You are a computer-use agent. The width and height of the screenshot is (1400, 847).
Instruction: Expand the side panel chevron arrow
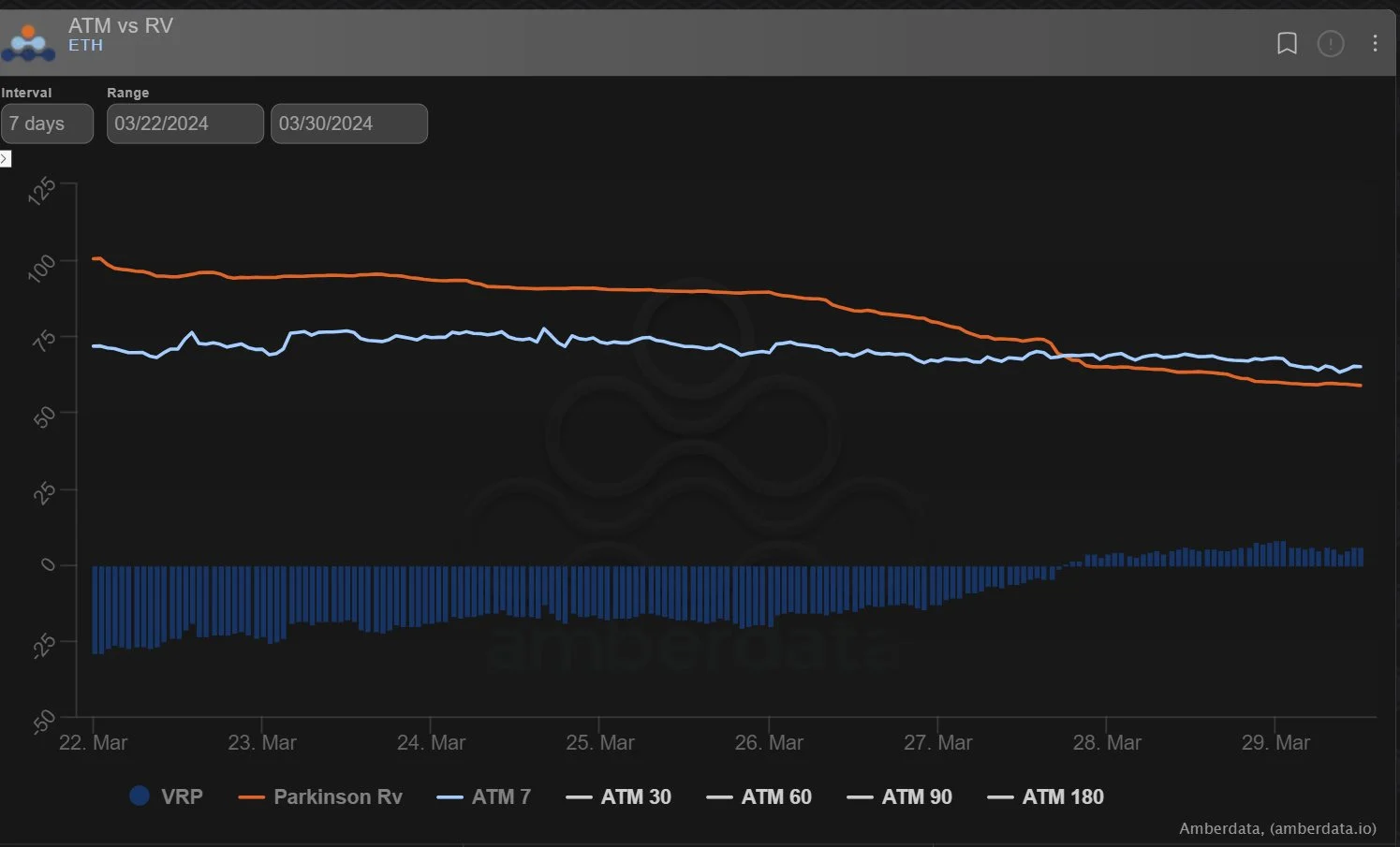point(5,159)
